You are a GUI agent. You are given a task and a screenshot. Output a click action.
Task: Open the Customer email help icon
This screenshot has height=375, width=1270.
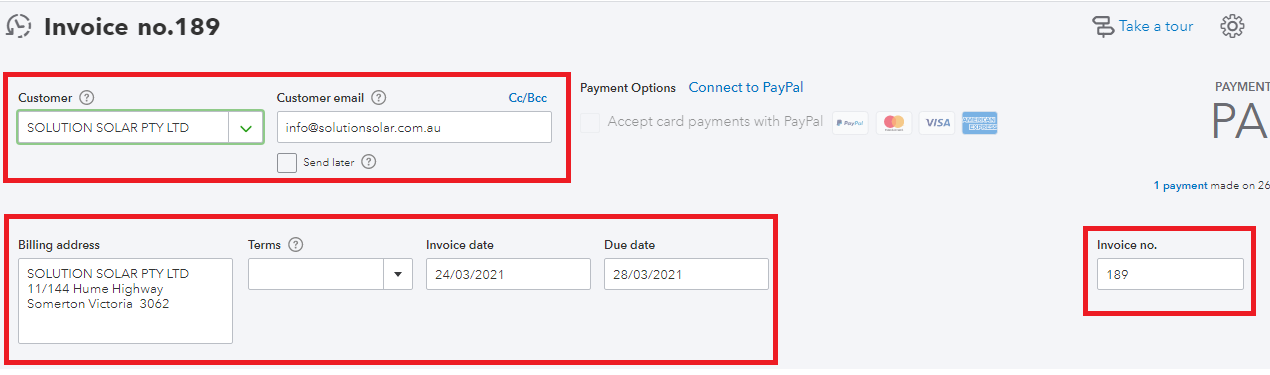pos(378,98)
